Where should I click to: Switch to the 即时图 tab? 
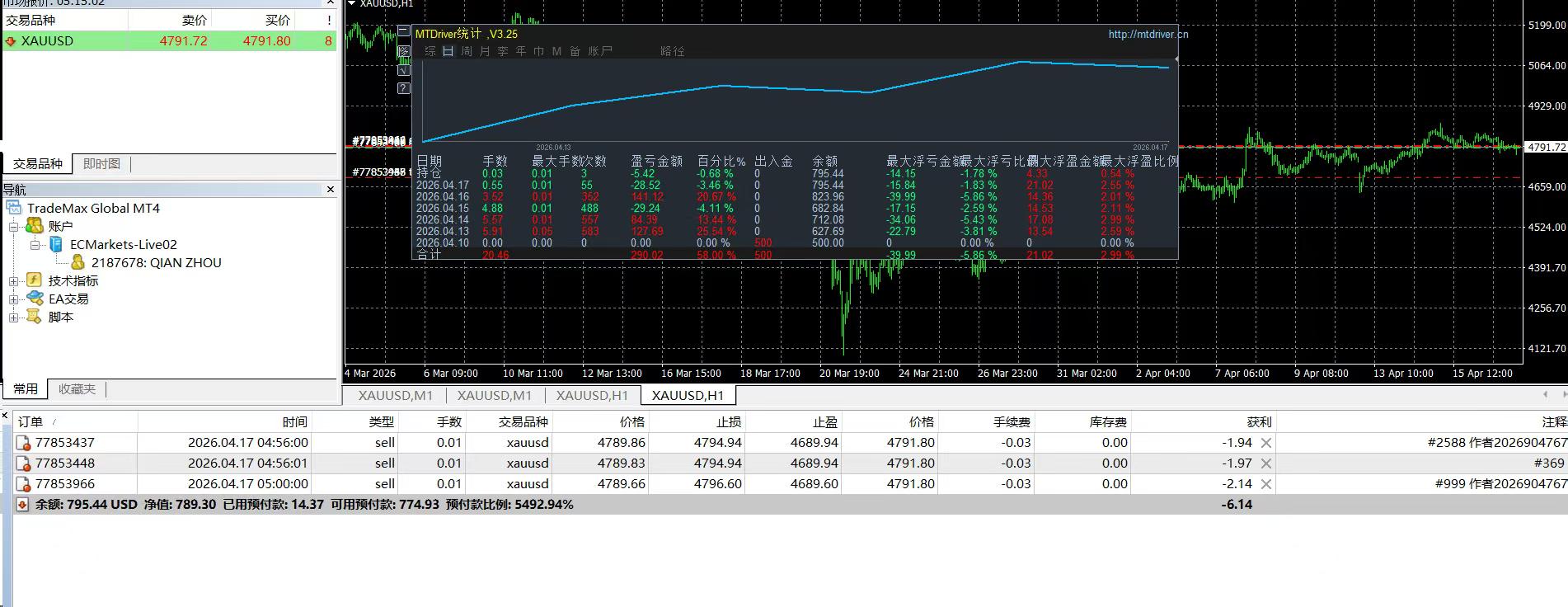coord(101,163)
